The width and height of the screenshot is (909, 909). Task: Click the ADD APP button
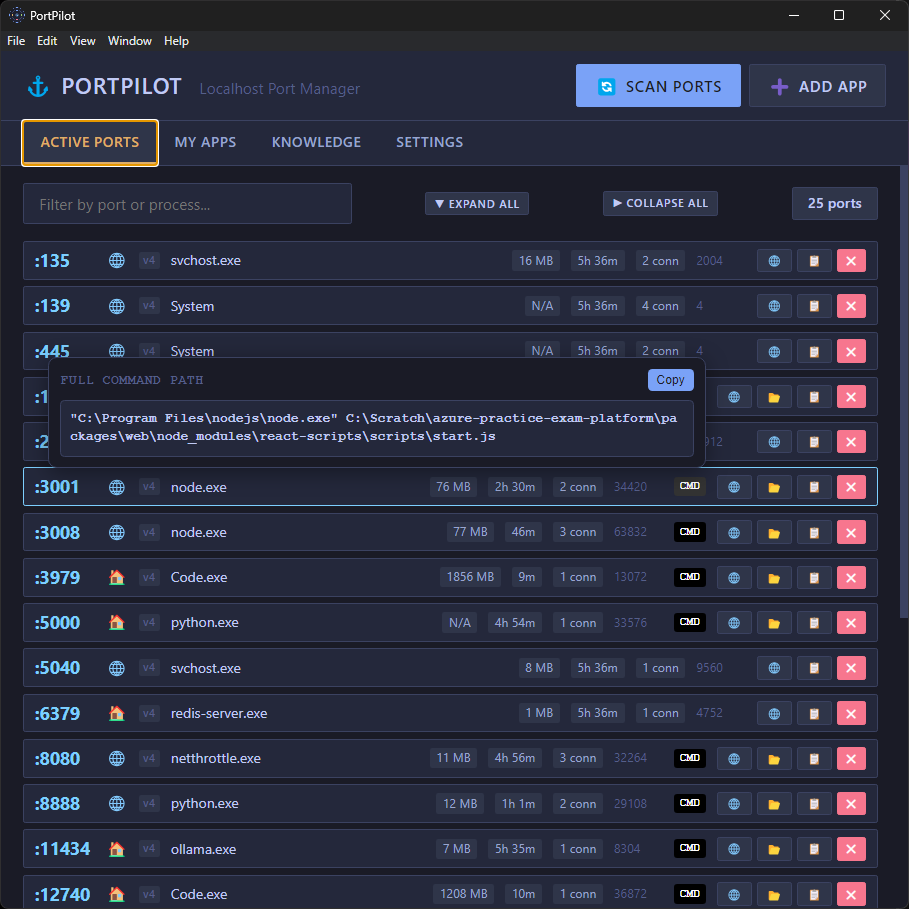click(817, 86)
